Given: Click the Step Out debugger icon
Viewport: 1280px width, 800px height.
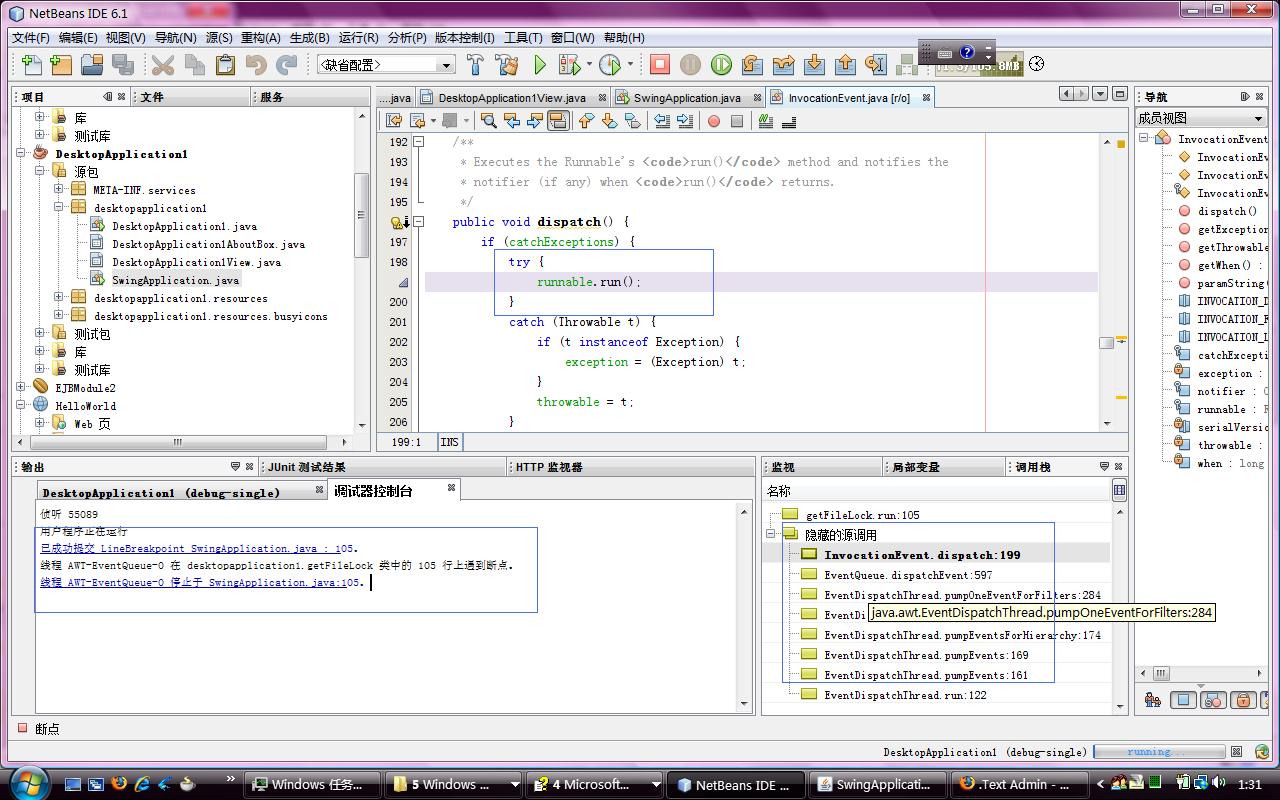Looking at the screenshot, I should pyautogui.click(x=845, y=65).
